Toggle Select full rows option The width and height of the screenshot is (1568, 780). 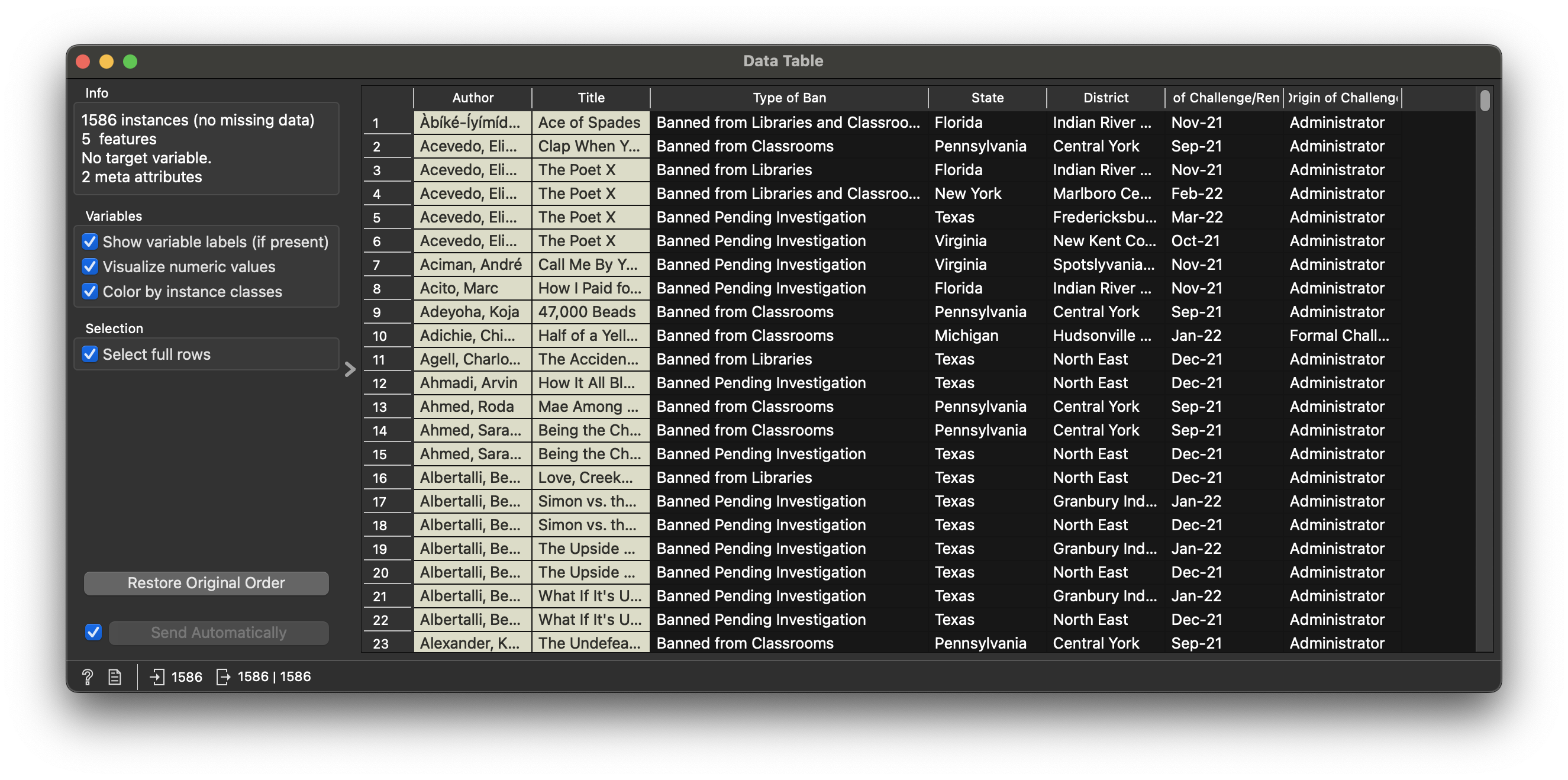[x=90, y=354]
